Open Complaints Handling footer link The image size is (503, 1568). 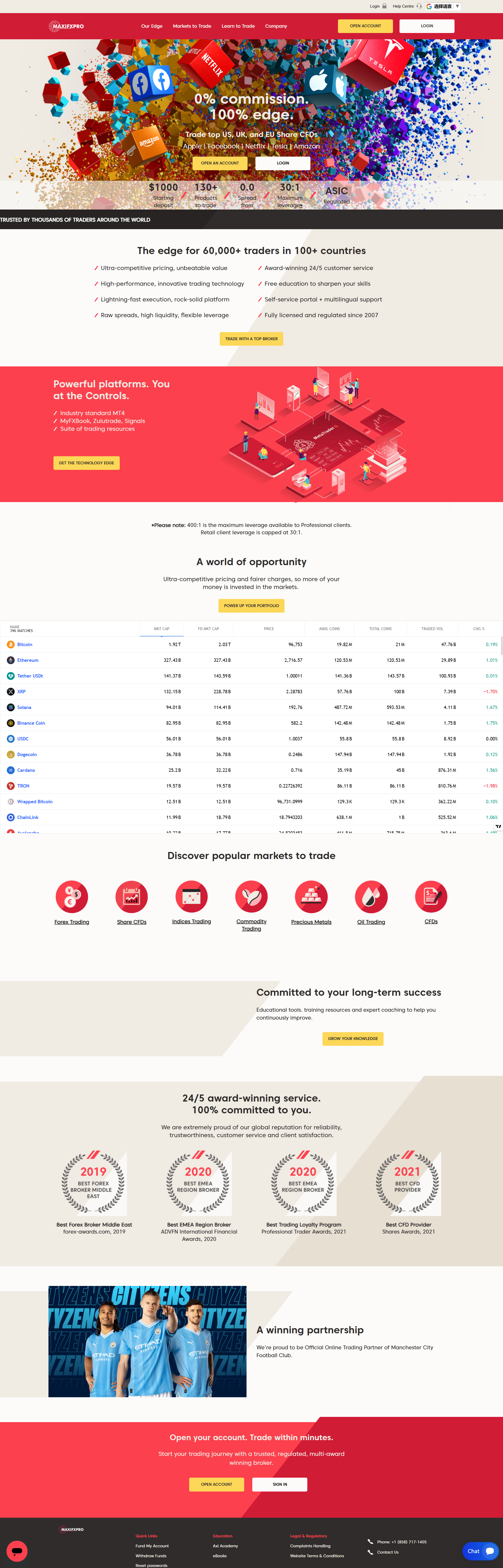(x=310, y=1546)
